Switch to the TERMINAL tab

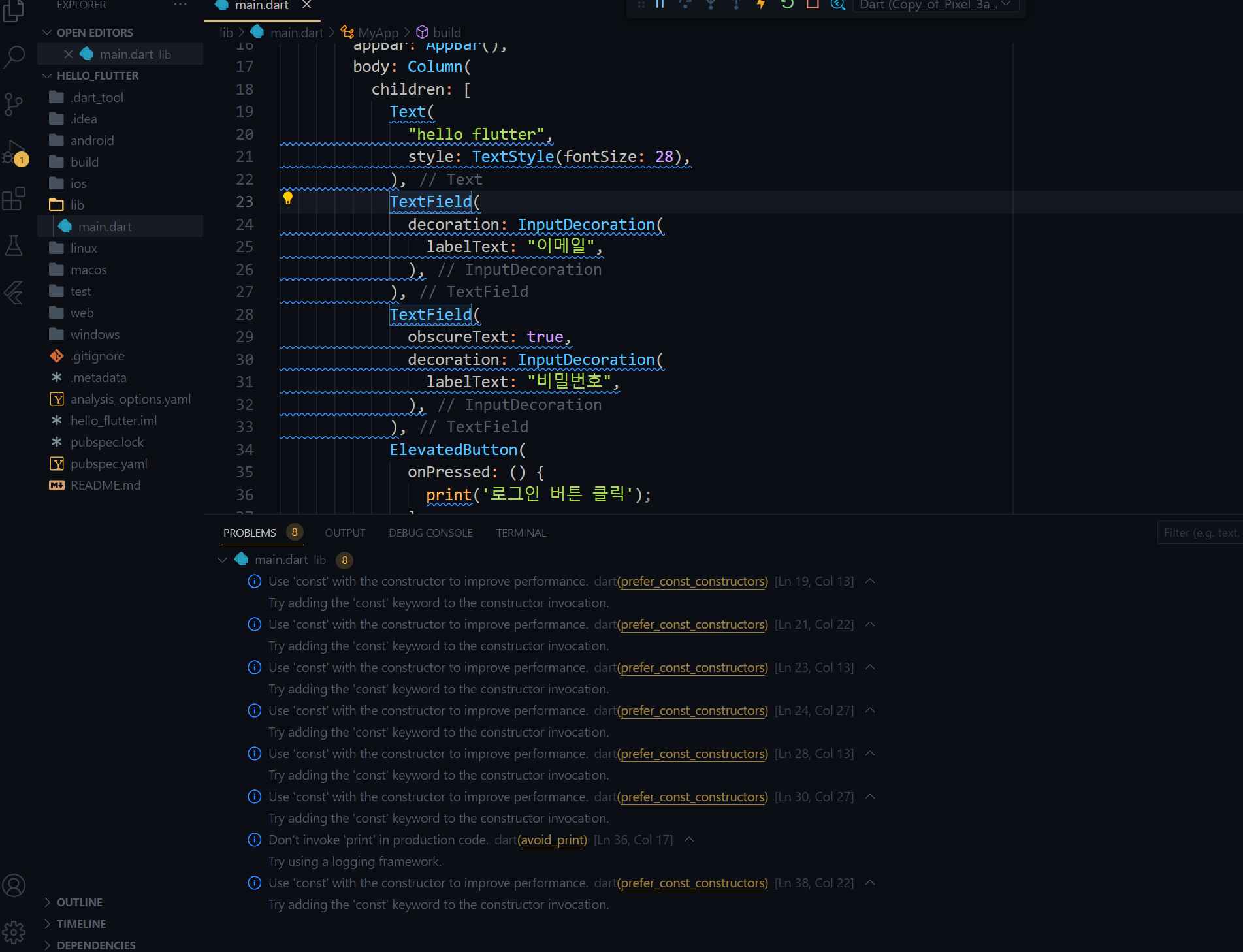click(521, 533)
